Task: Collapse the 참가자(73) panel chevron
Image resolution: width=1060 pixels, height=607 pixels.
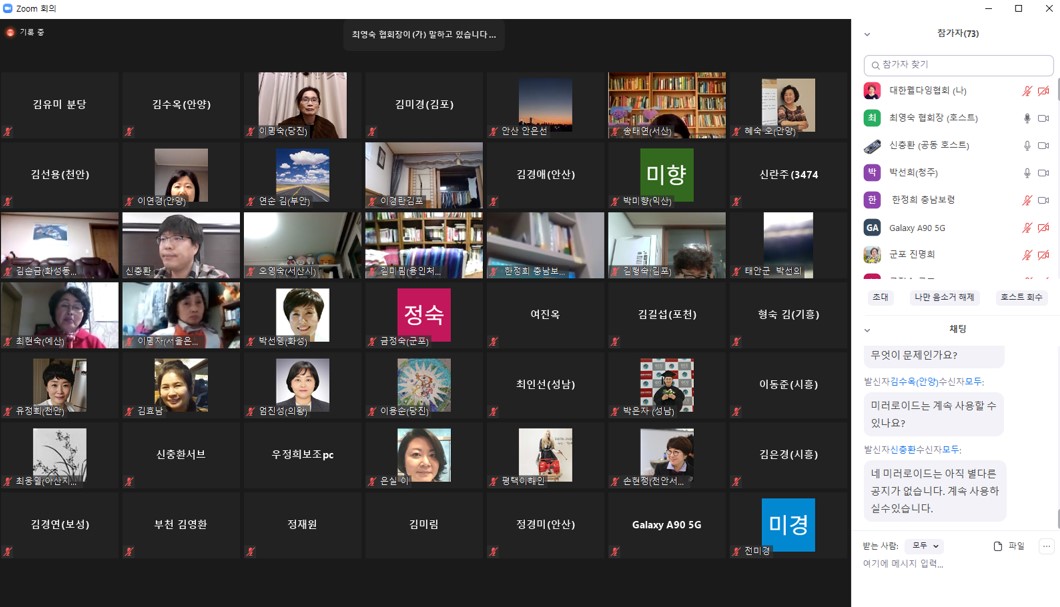Action: coord(867,34)
